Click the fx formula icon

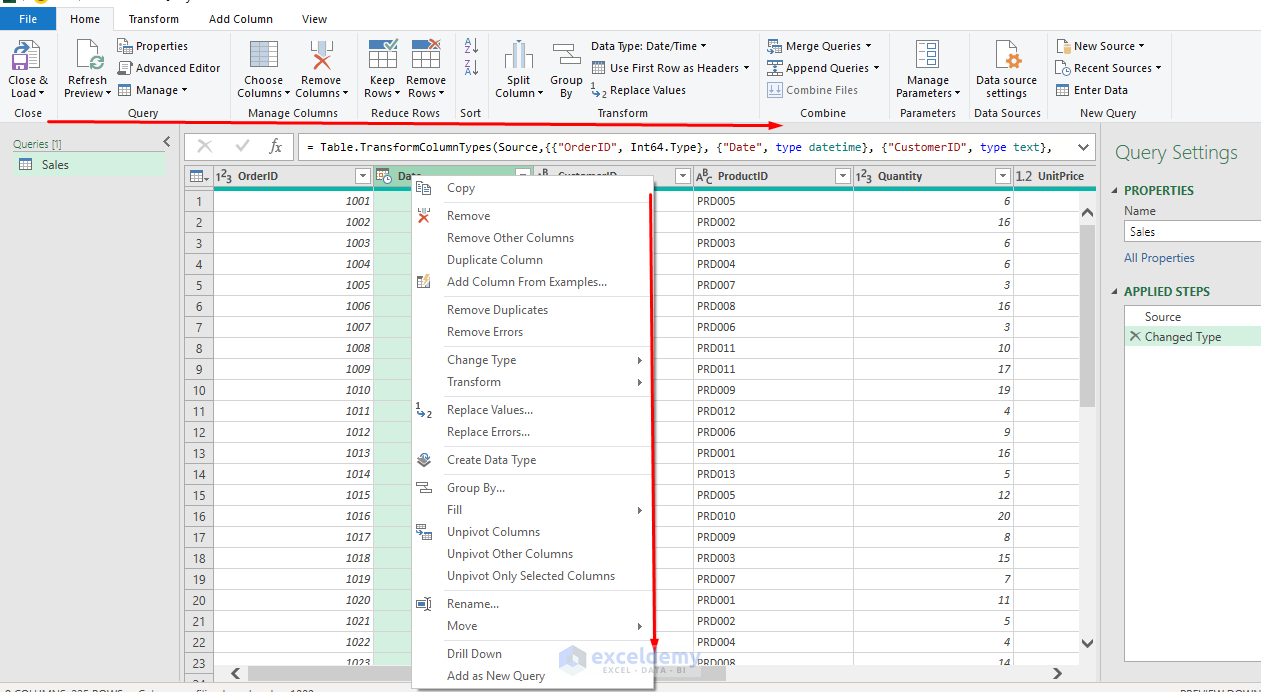(276, 147)
